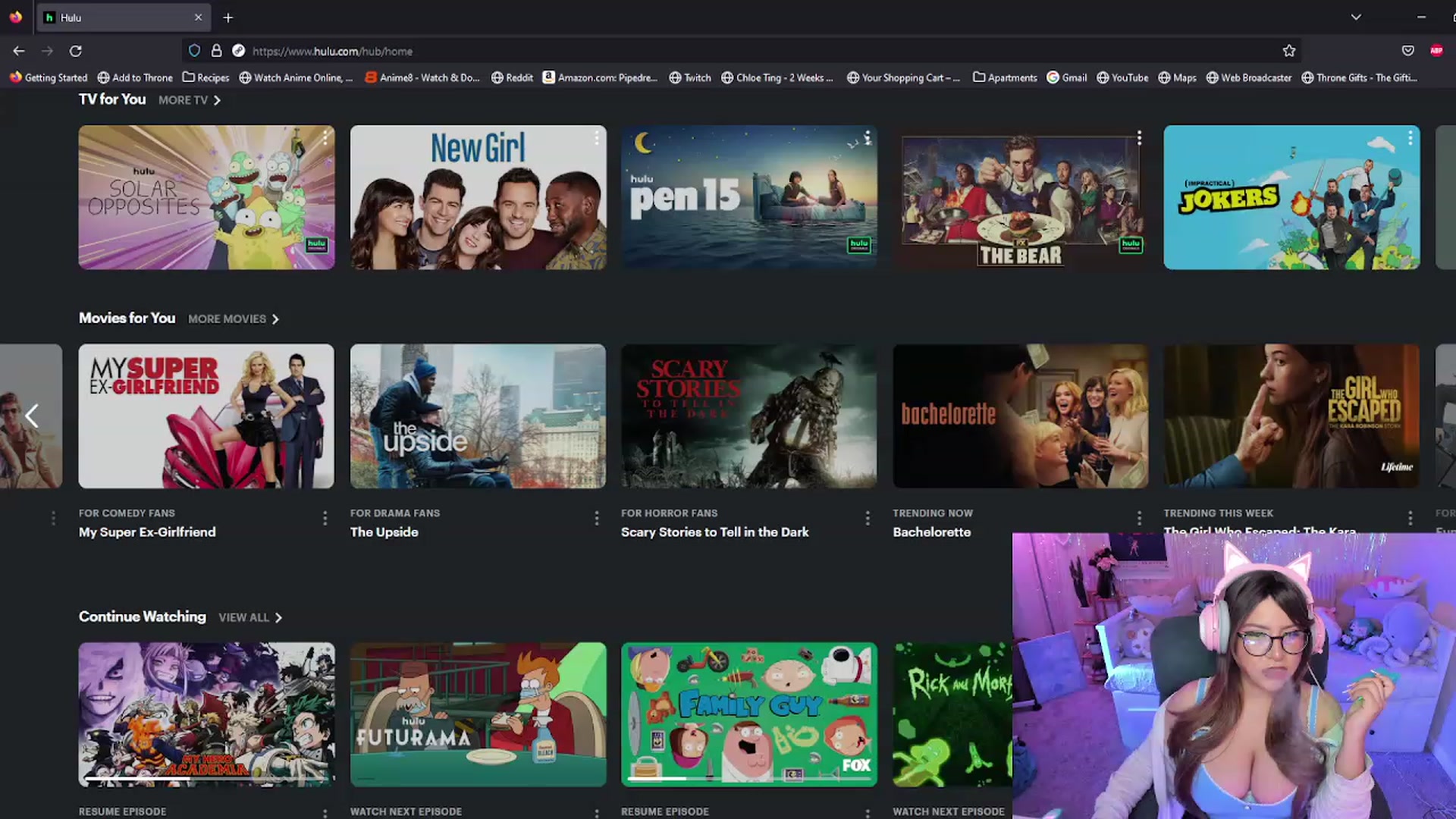Viewport: 1456px width, 819px height.
Task: Resume My Hero Academia in Continue Watching
Action: point(206,714)
